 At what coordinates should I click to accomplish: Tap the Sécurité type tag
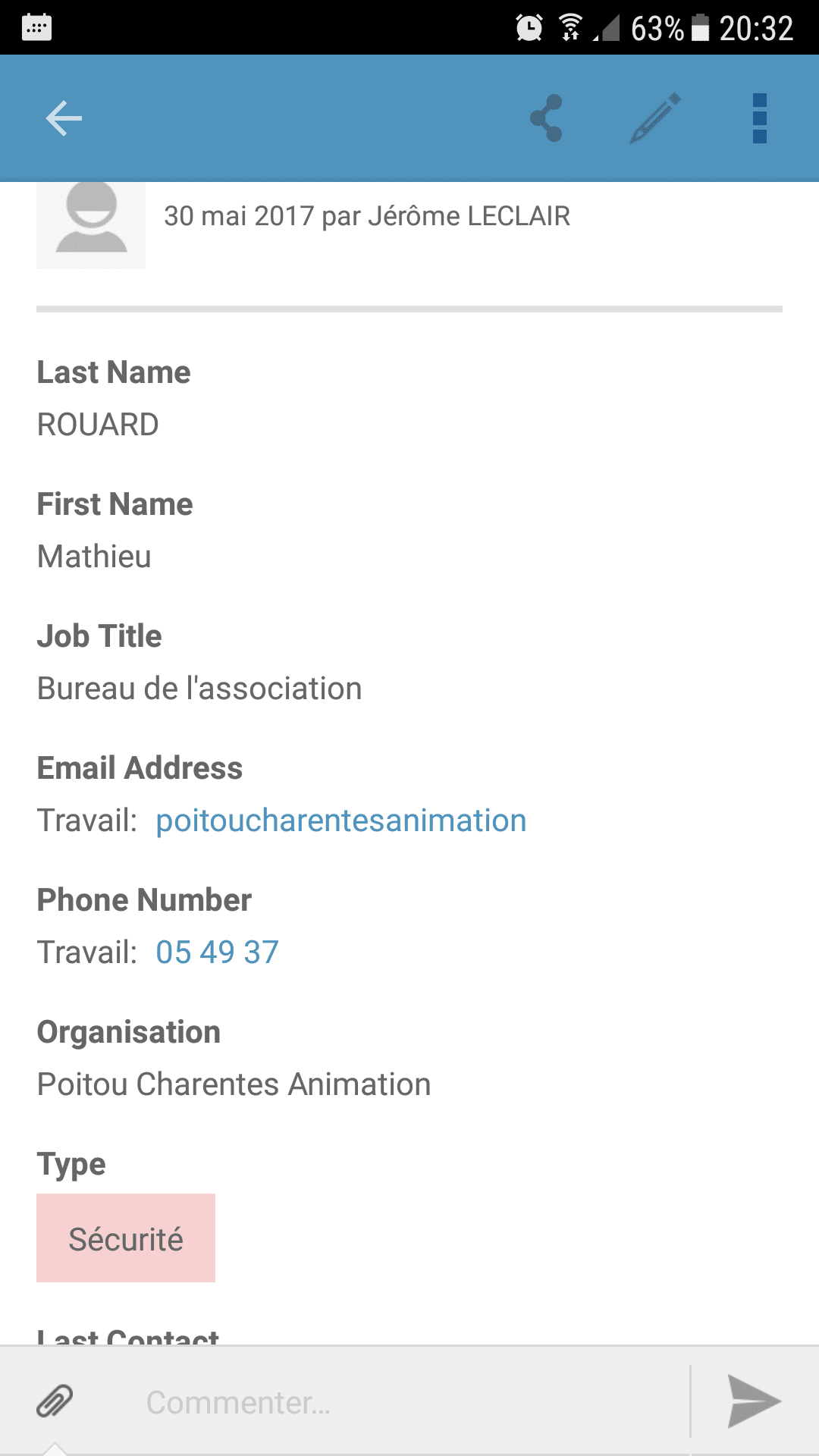126,1238
